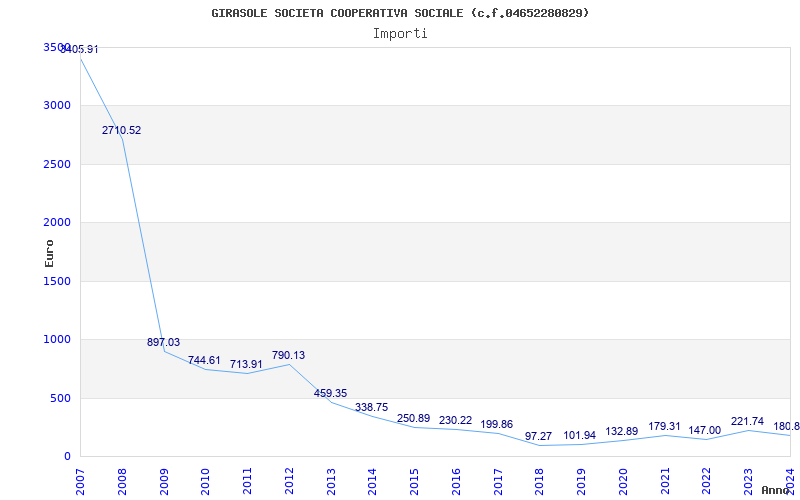This screenshot has height=500, width=800.
Task: Click the 2014 x-axis tick label
Action: [372, 482]
